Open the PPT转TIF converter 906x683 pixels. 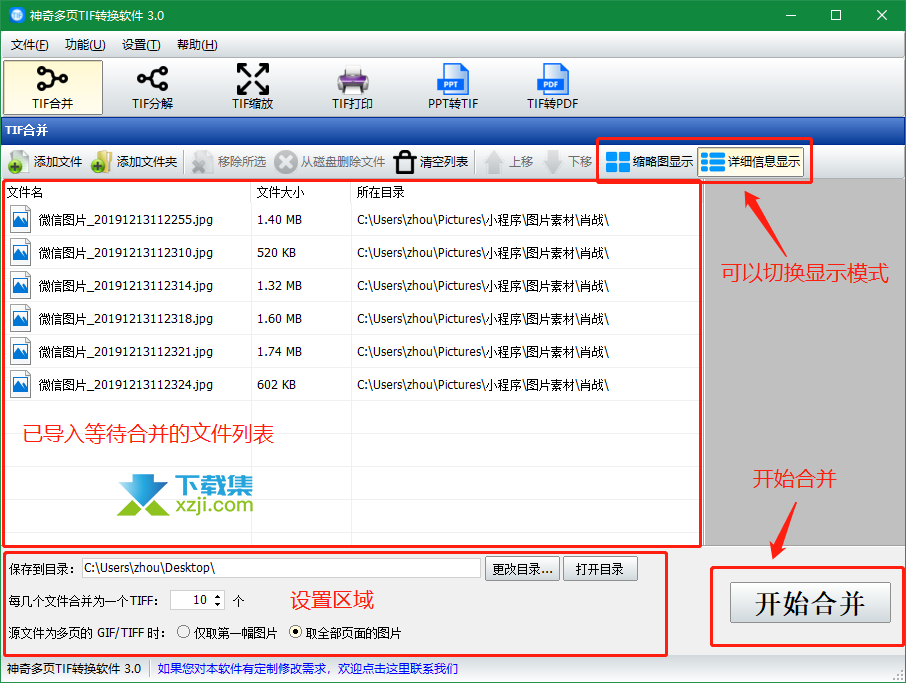[x=452, y=87]
